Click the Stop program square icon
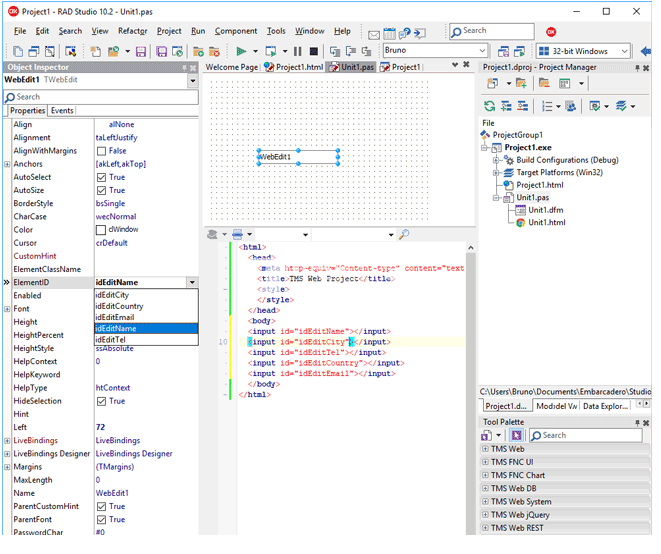This screenshot has width=661, height=554. pos(314,51)
